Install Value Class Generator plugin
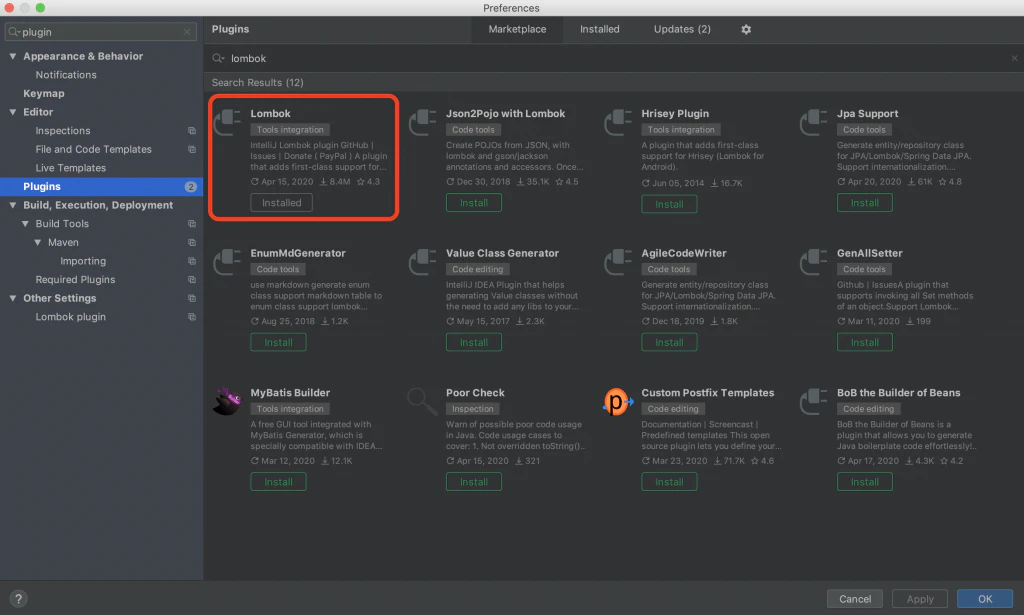Screen dimensions: 1024x615 coord(473,343)
